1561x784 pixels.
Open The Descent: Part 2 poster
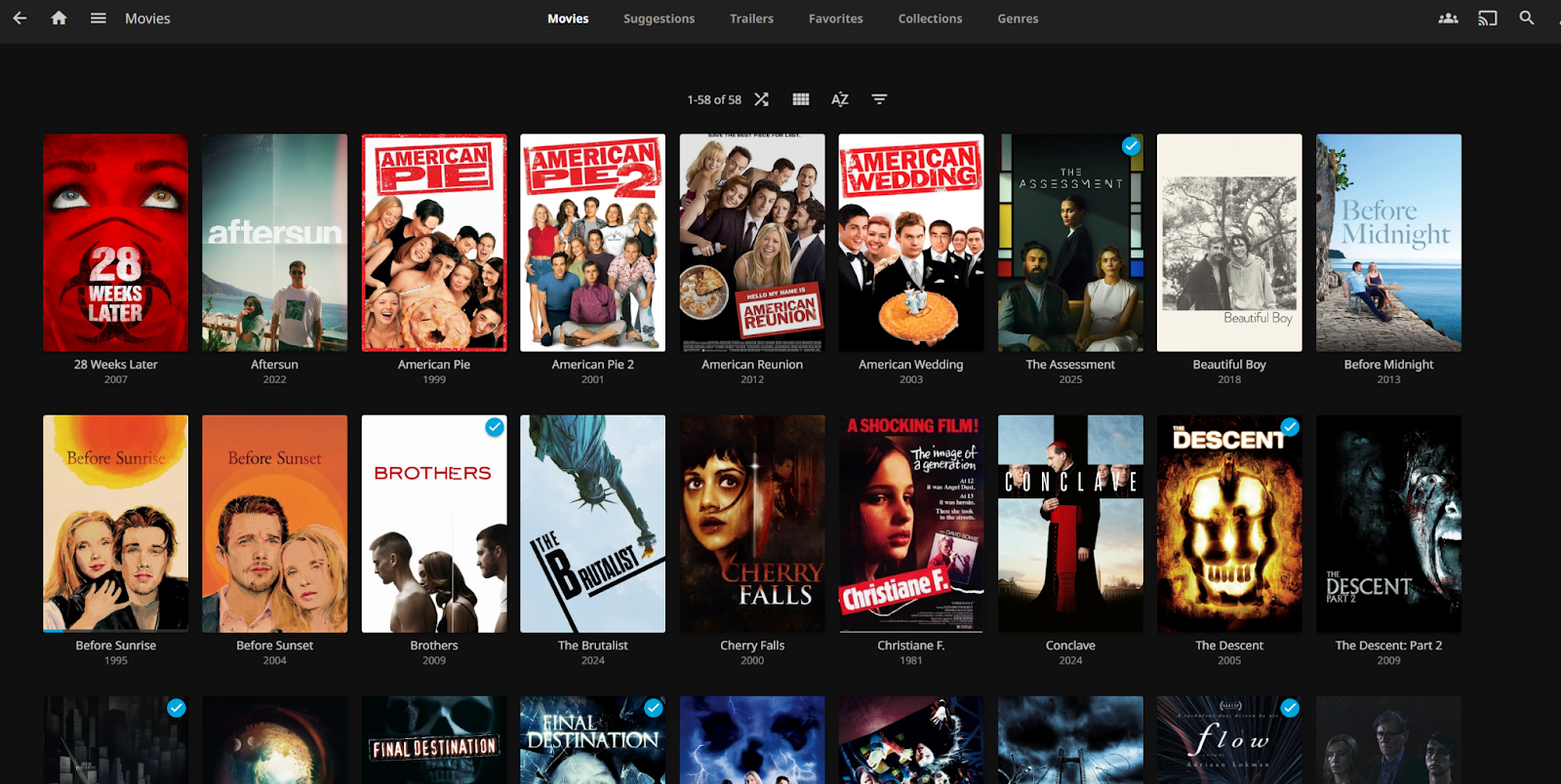point(1388,524)
